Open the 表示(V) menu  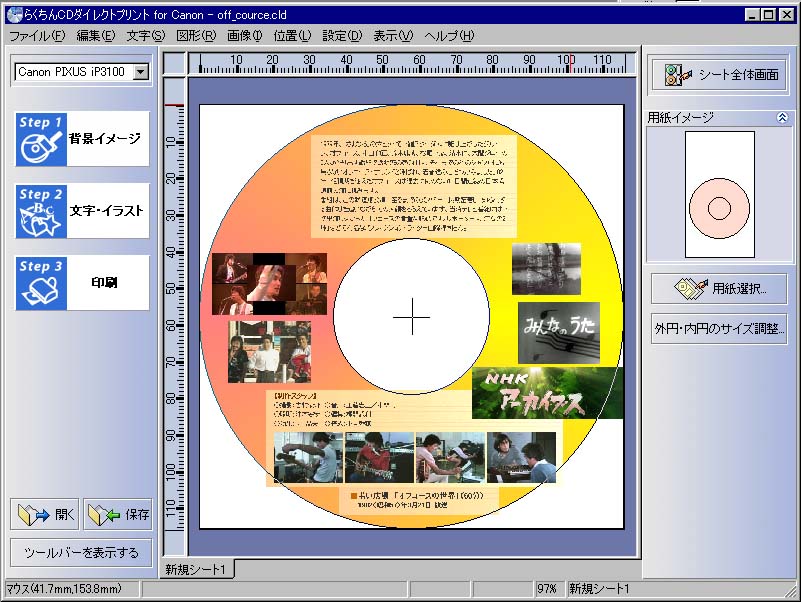coord(392,36)
